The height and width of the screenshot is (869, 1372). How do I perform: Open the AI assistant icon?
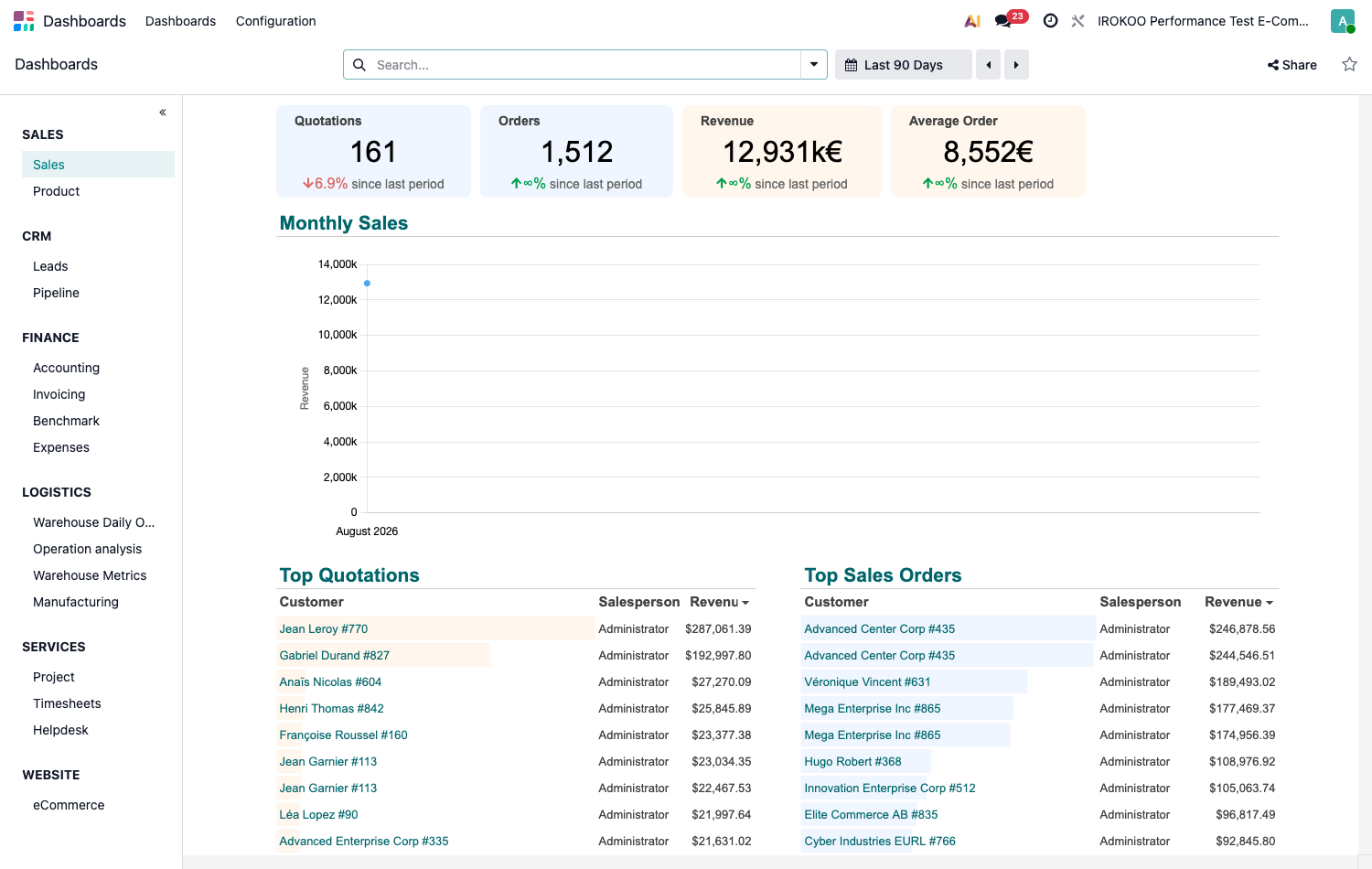point(972,21)
